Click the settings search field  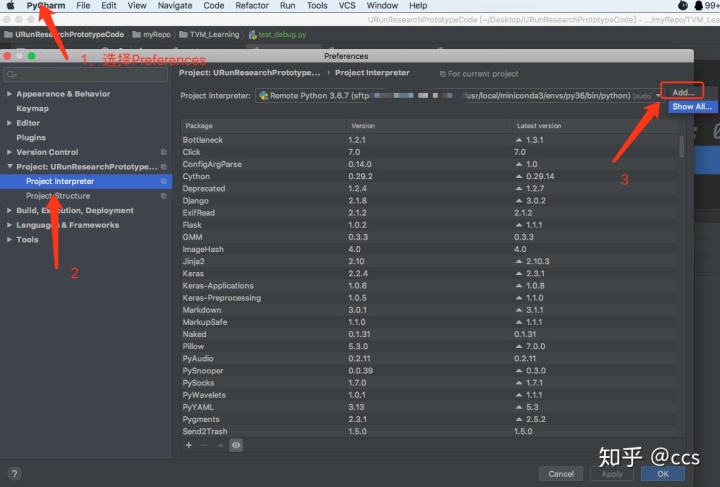(x=86, y=74)
